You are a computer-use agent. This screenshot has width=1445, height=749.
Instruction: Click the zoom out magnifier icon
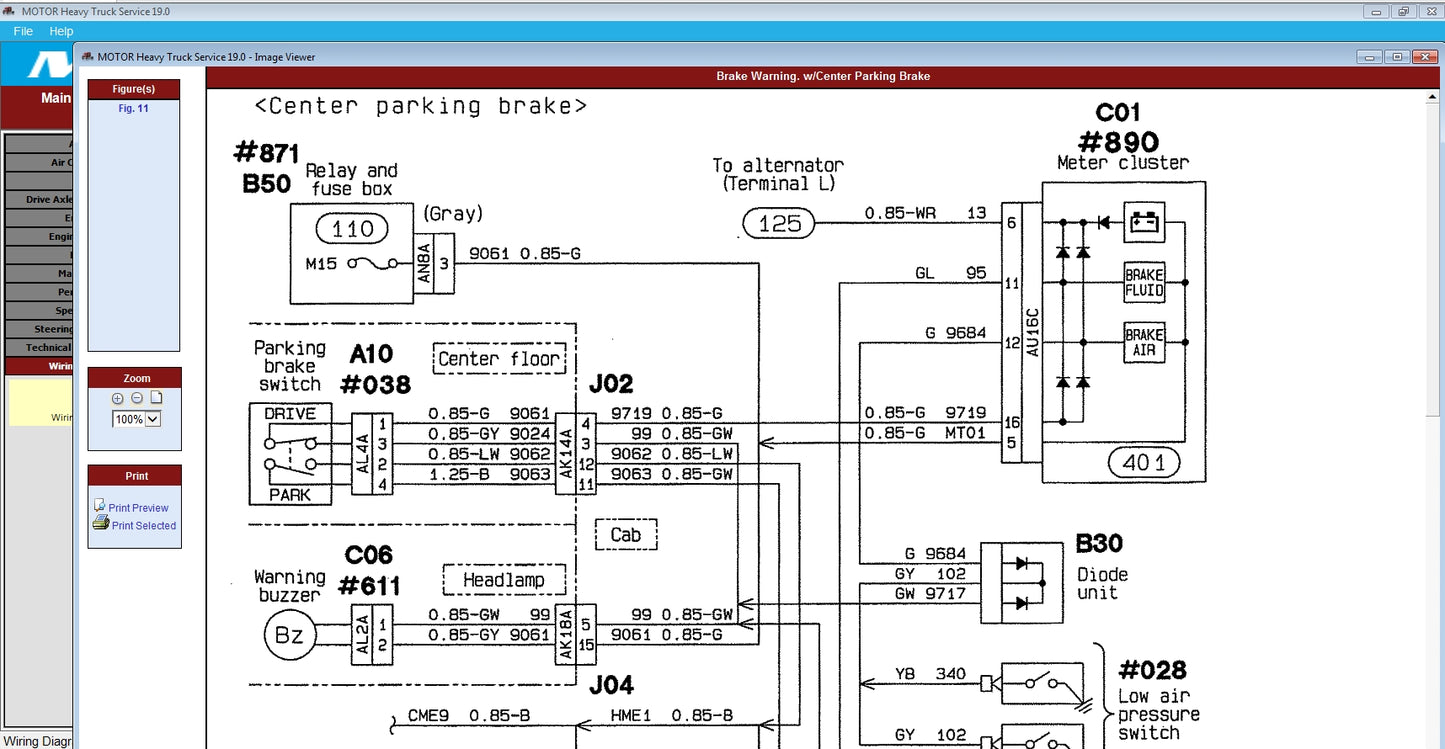(x=137, y=398)
